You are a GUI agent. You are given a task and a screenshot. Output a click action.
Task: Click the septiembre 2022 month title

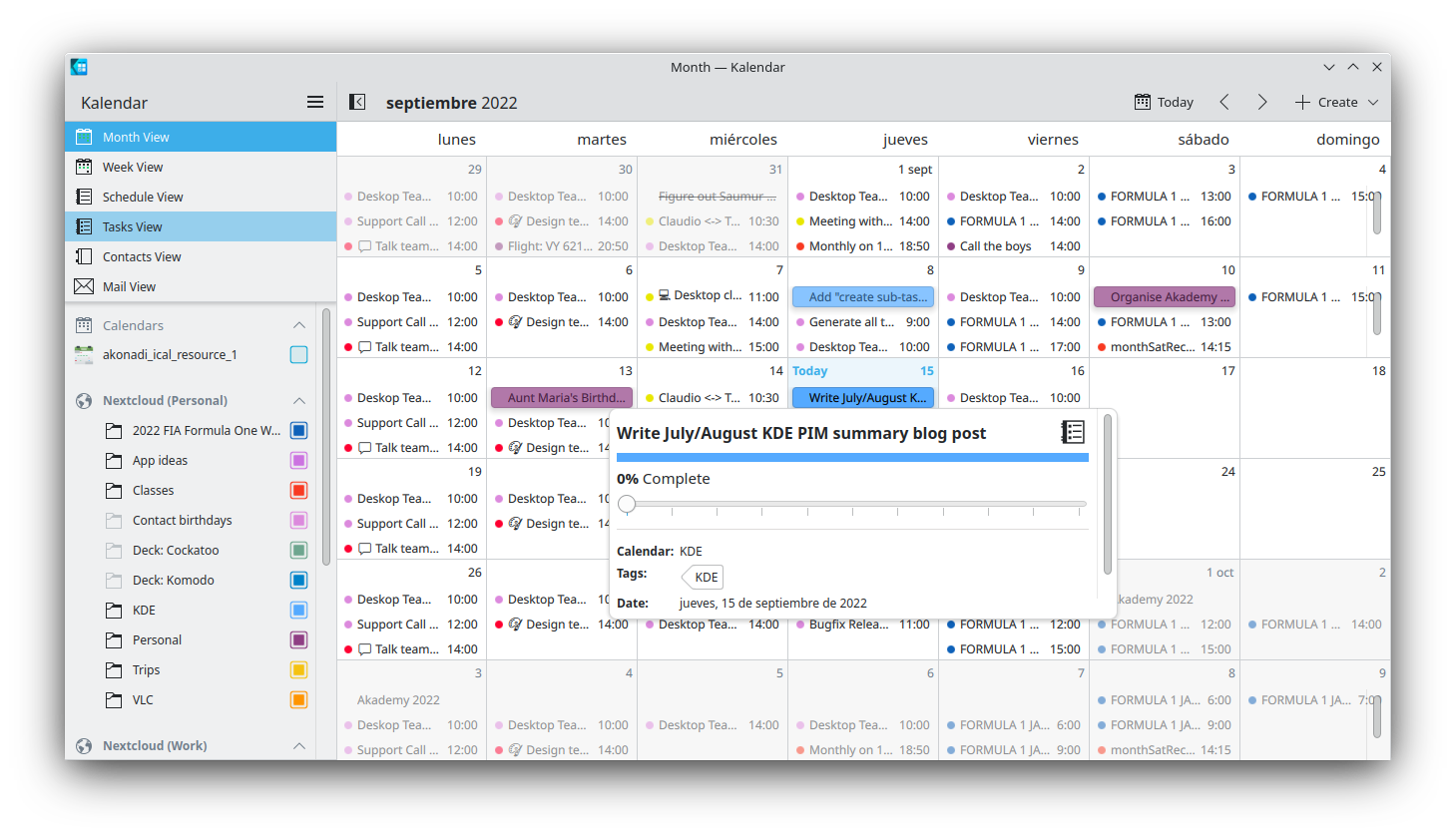451,103
